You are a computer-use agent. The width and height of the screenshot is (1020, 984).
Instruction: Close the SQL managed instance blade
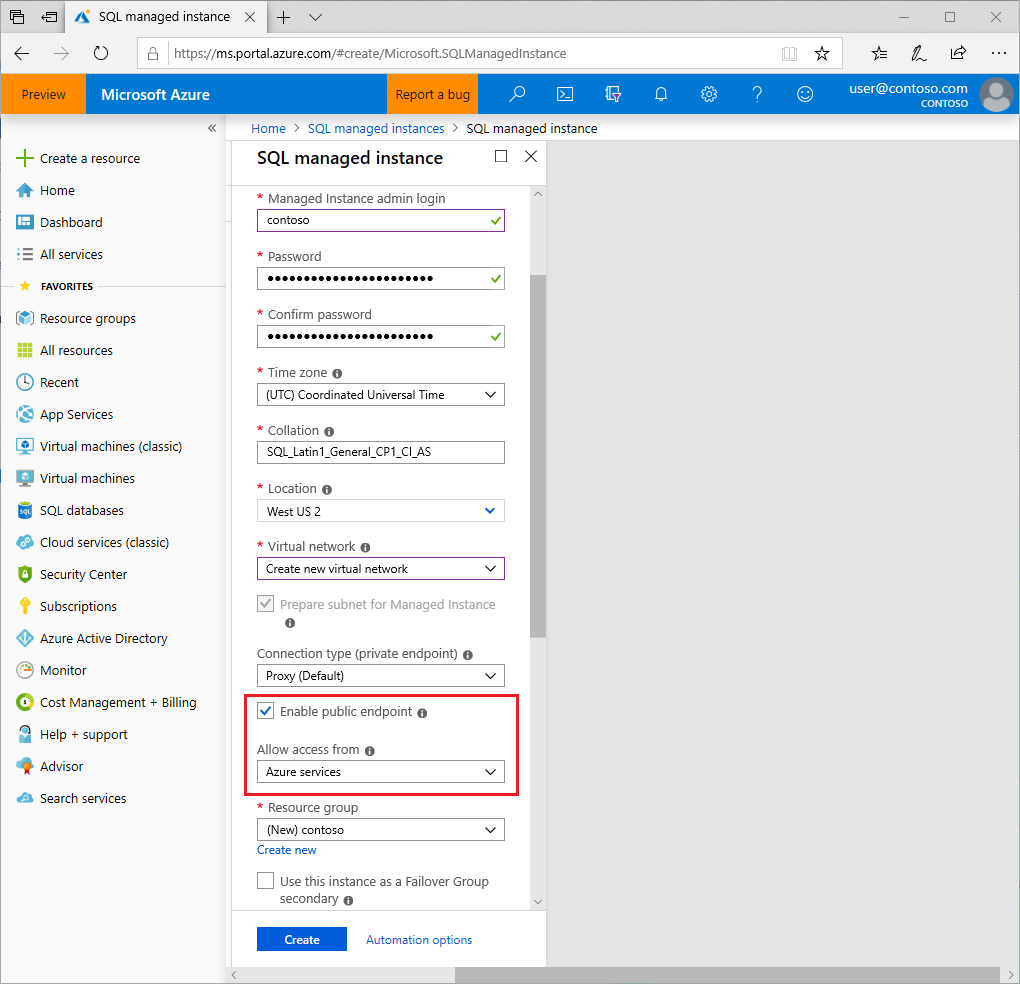point(531,156)
